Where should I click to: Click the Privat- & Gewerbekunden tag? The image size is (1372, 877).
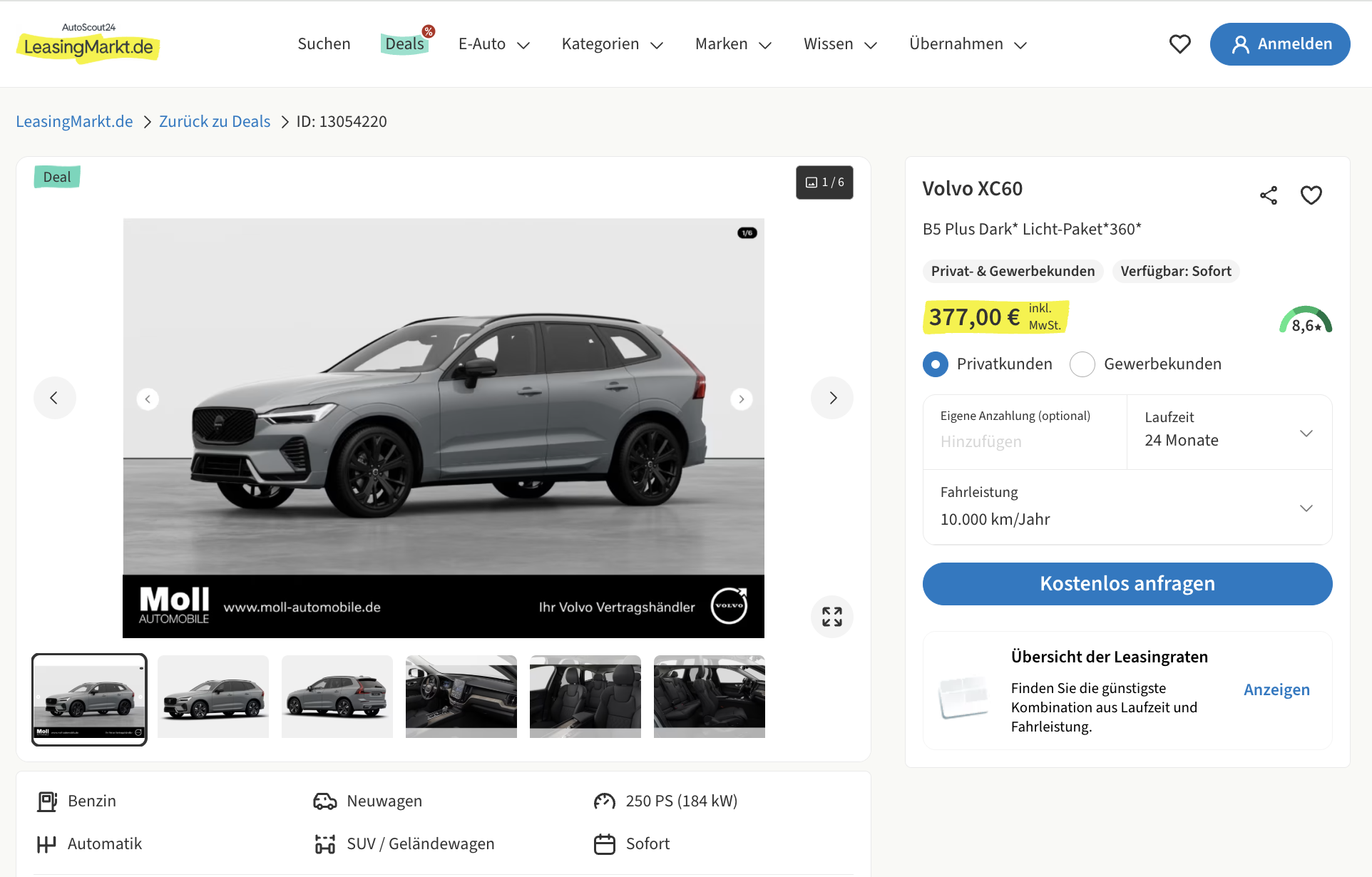(1013, 271)
